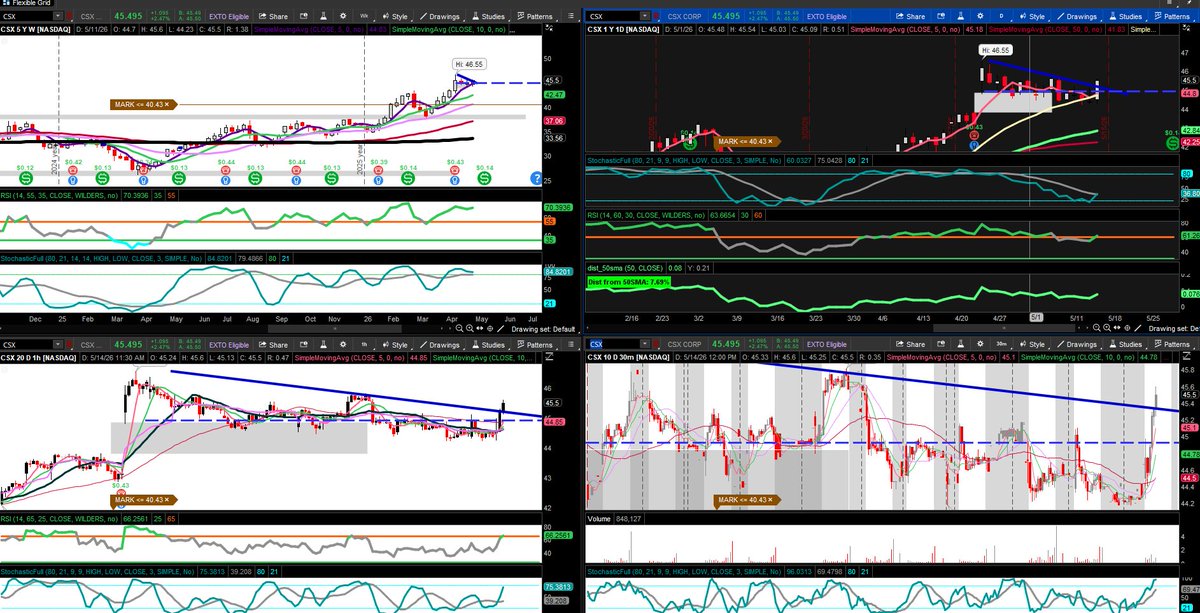
Task: Click EXTO Eligible label in weekly chart
Action: (228, 17)
